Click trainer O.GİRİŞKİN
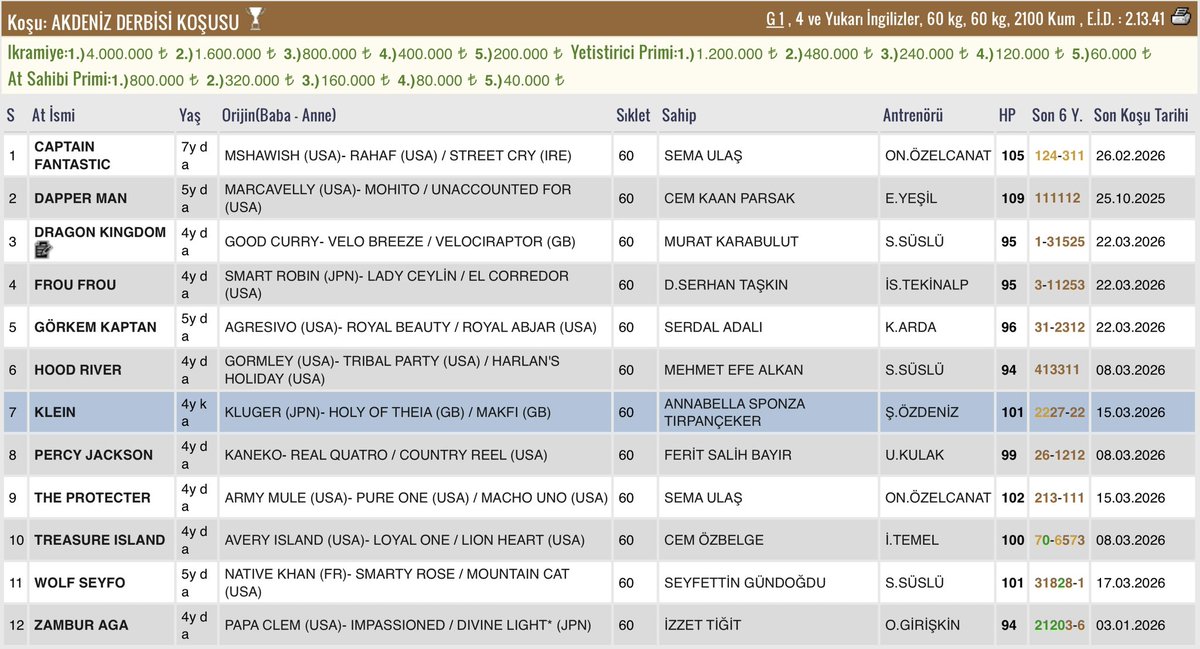The height and width of the screenshot is (649, 1200). 922,625
